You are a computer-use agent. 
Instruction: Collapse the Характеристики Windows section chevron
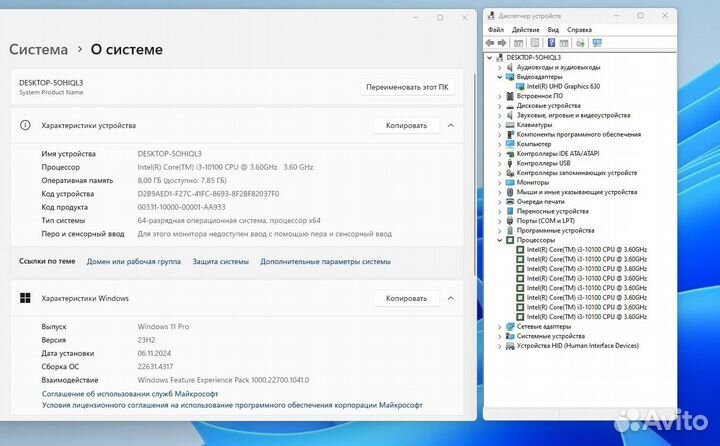451,298
